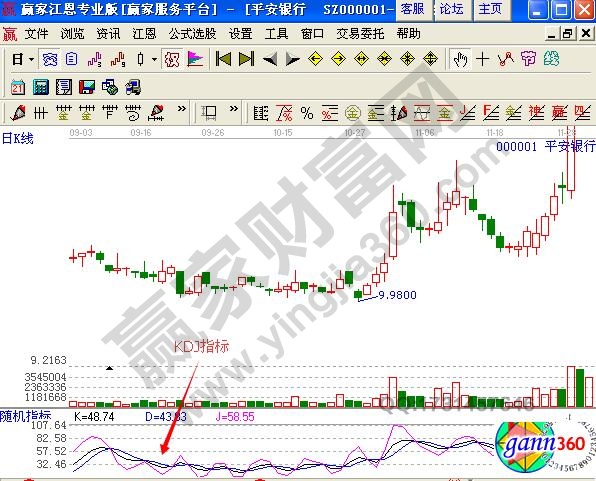596x481 pixels.
Task: Click the yellow diamond left-arrow icon
Action: point(315,59)
